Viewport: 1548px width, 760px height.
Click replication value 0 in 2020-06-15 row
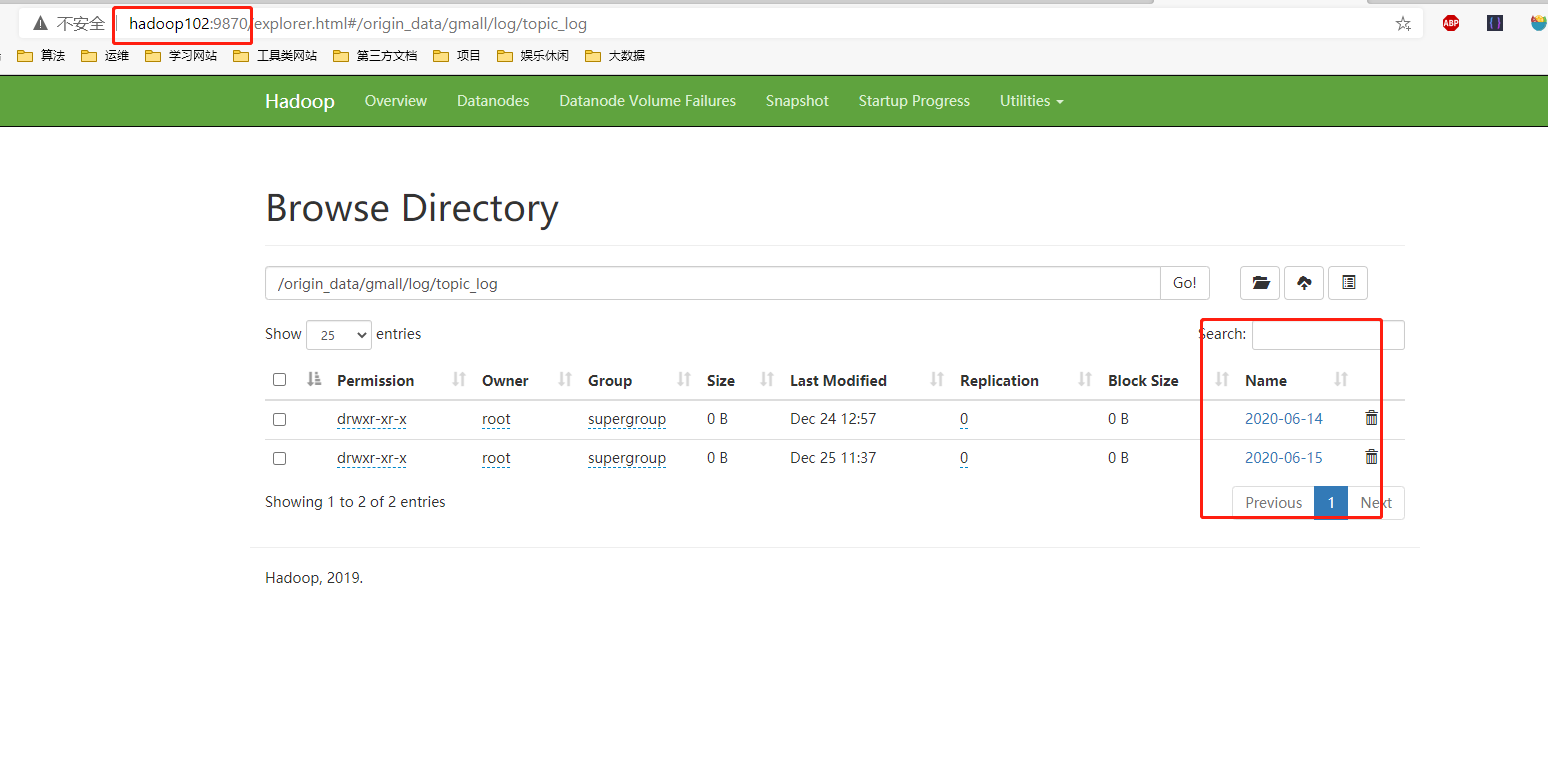click(x=964, y=458)
